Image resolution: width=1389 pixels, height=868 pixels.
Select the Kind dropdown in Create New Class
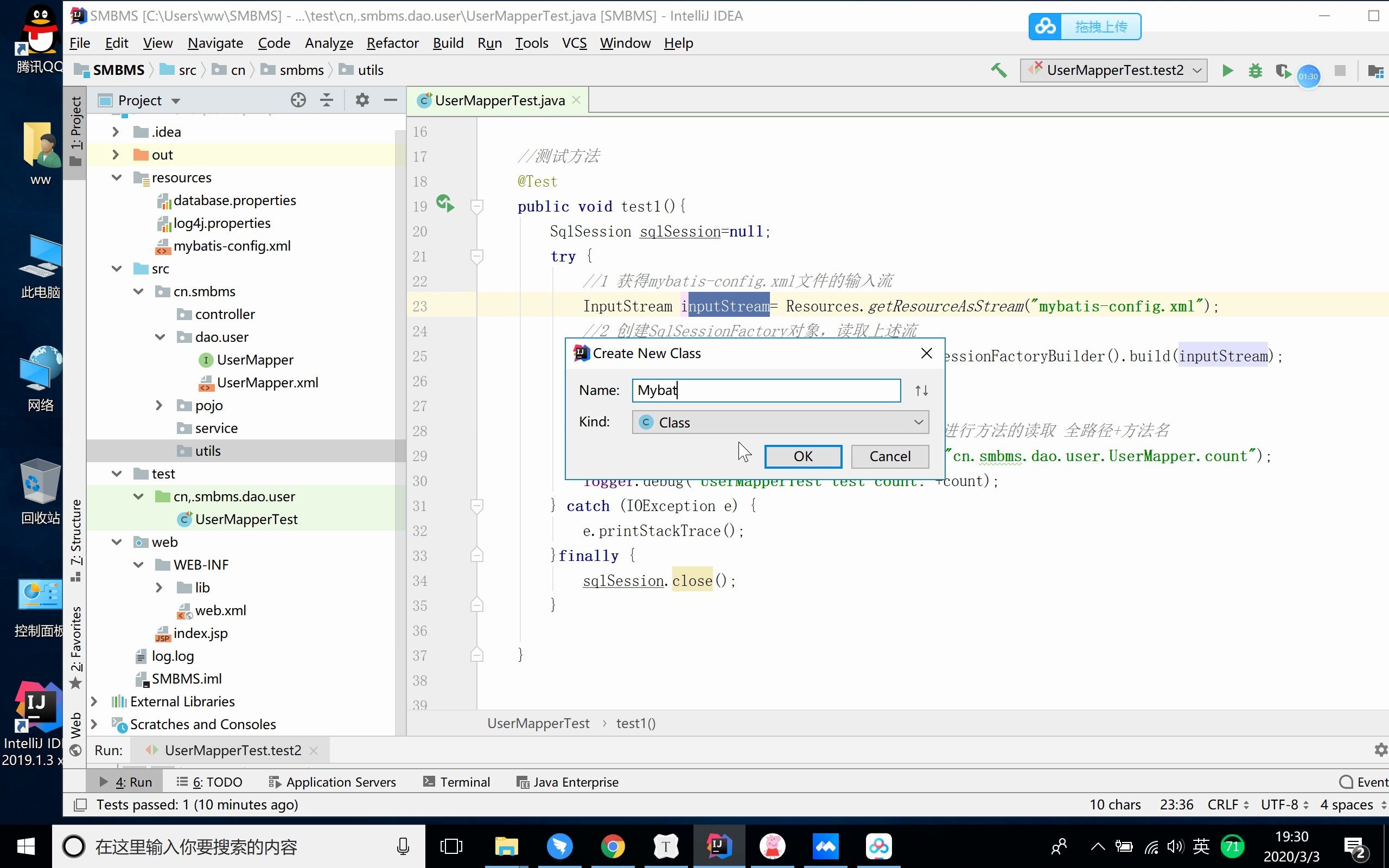point(780,421)
